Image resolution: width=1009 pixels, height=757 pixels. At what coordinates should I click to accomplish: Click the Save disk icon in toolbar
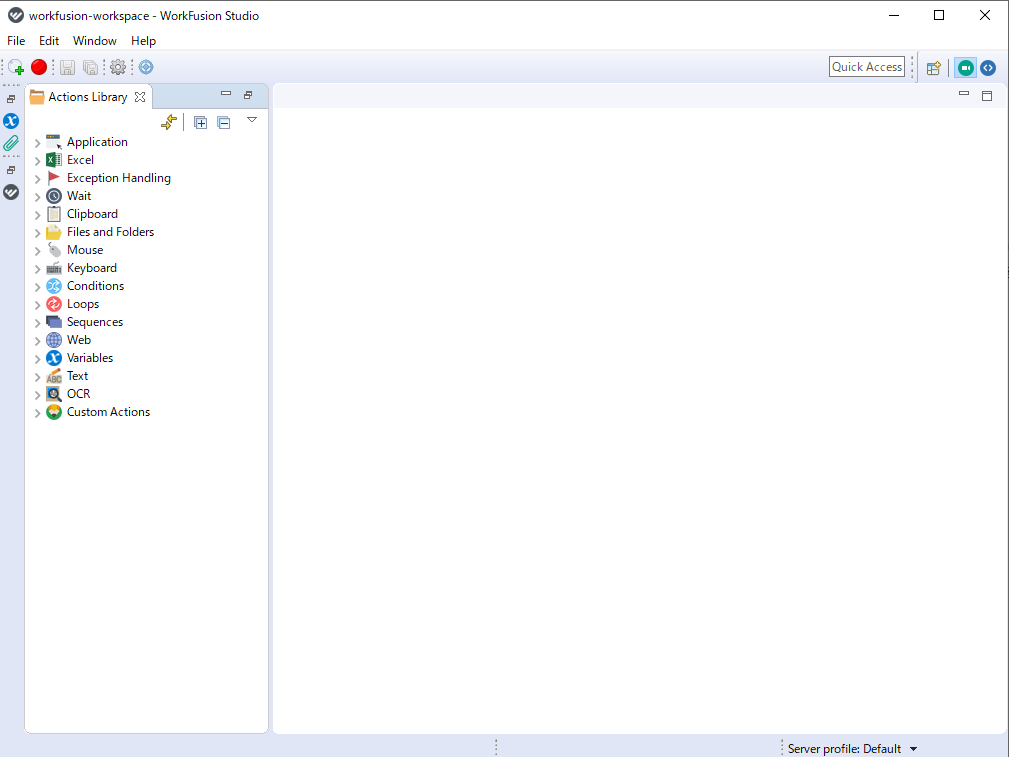tap(68, 67)
